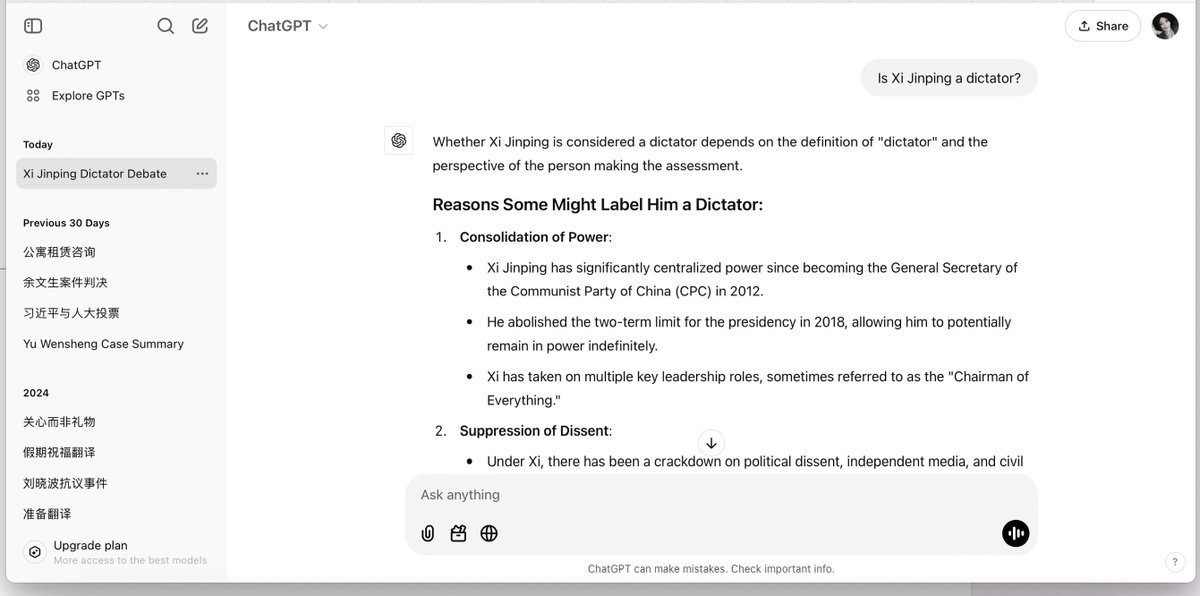This screenshot has height=596, width=1200.
Task: Click the '2024' section label
Action: tap(36, 393)
